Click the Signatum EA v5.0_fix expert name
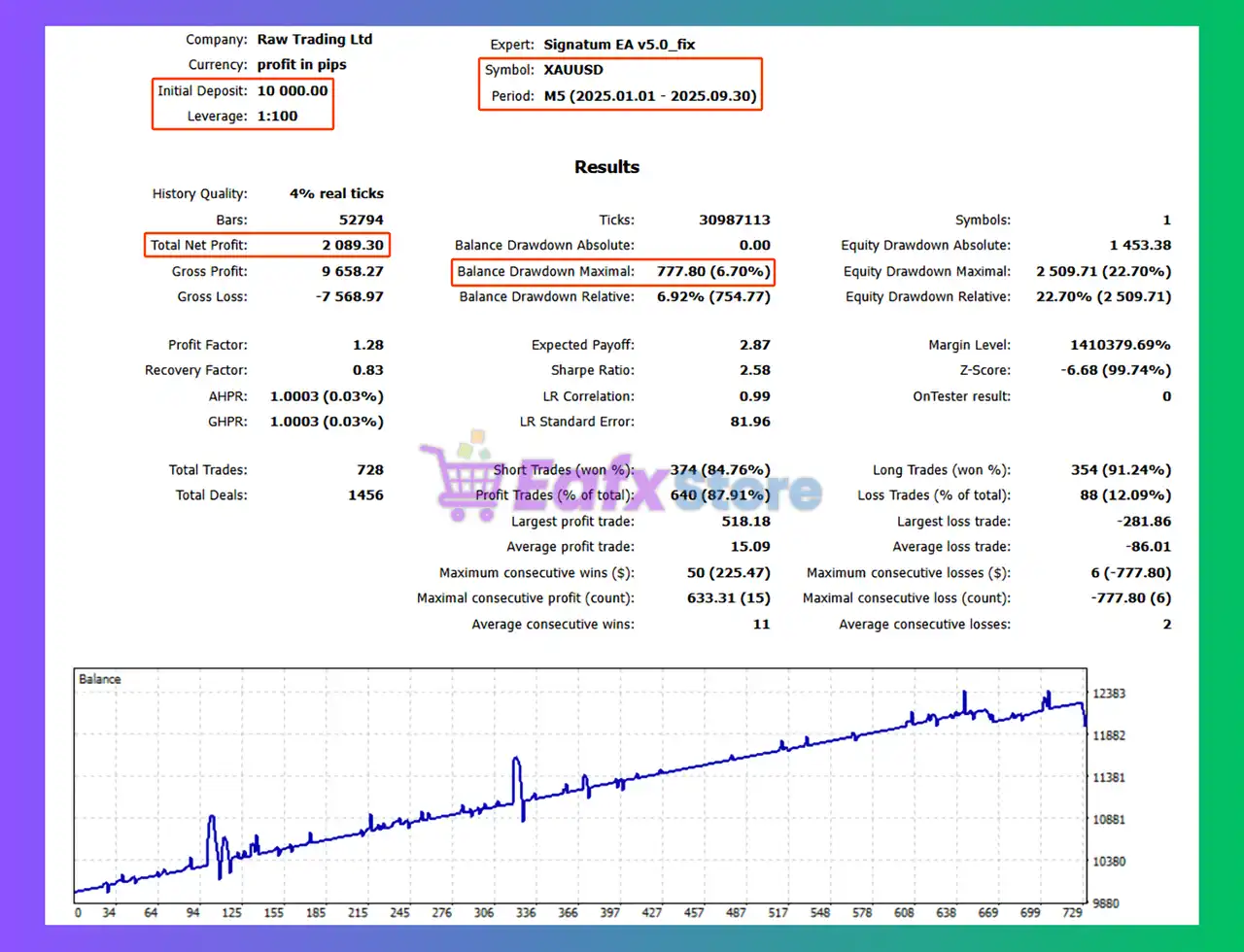This screenshot has height=952, width=1244. point(619,45)
